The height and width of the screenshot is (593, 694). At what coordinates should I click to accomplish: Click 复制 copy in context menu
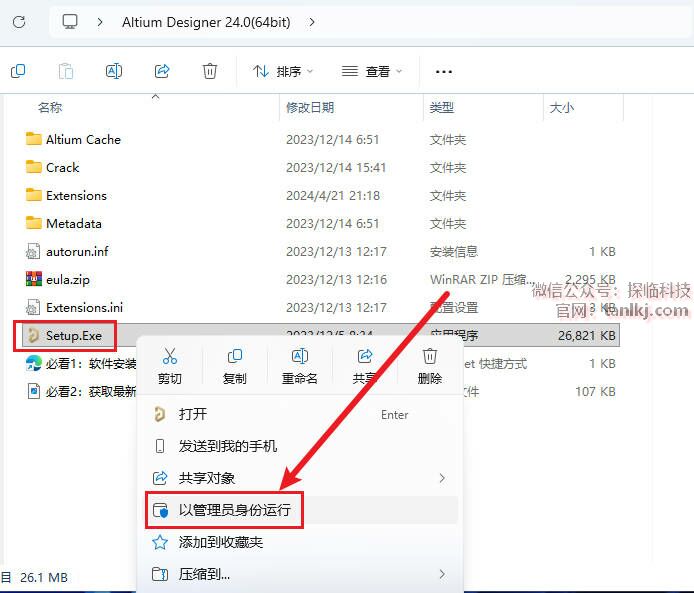235,366
